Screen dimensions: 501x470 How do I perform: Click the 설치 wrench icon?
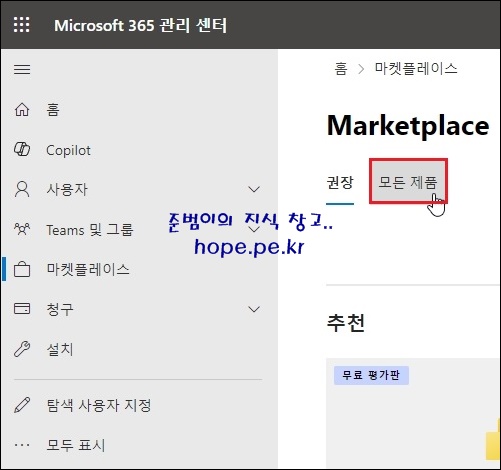pyautogui.click(x=22, y=349)
